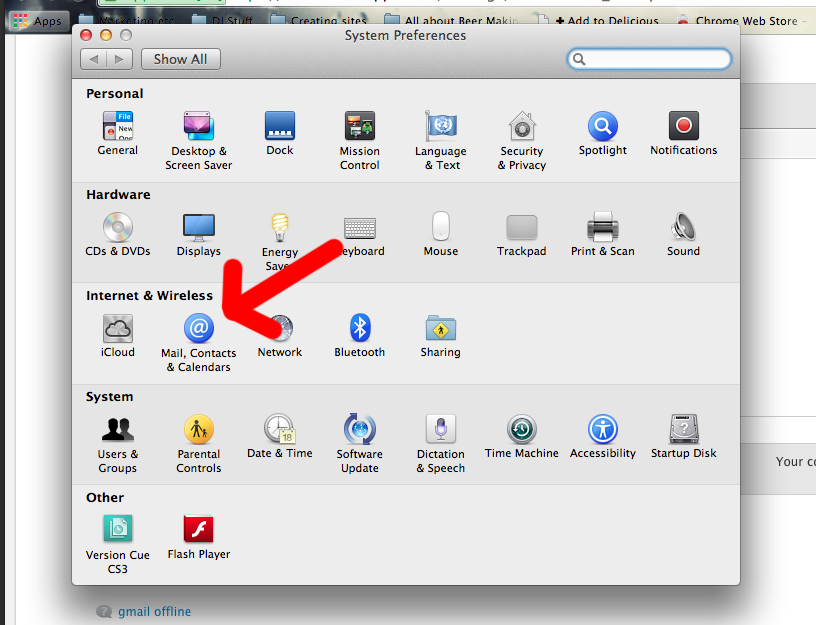Click Add to Delicious bookmark
Viewport: 816px width, 625px height.
(599, 21)
